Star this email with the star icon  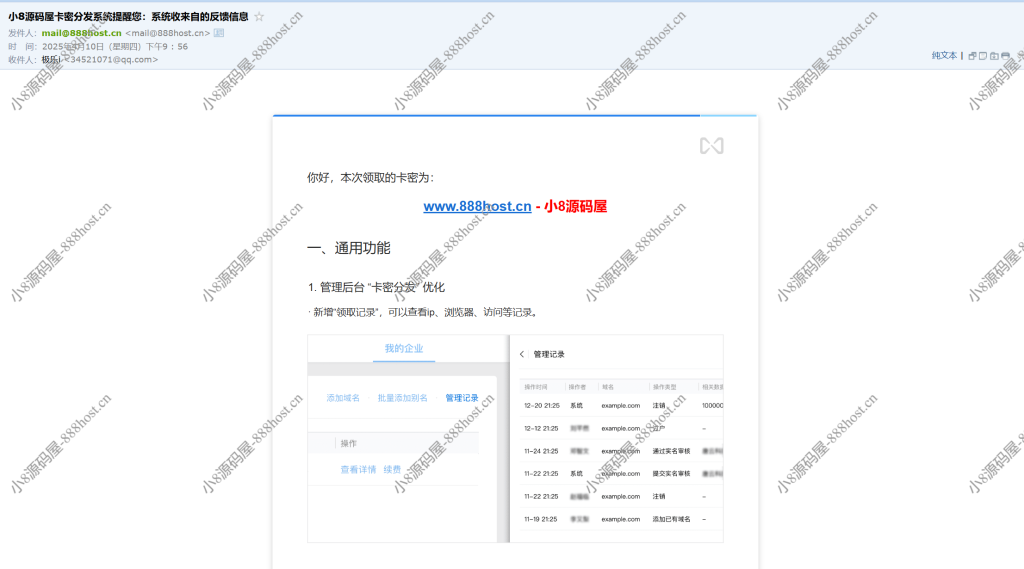coord(259,16)
